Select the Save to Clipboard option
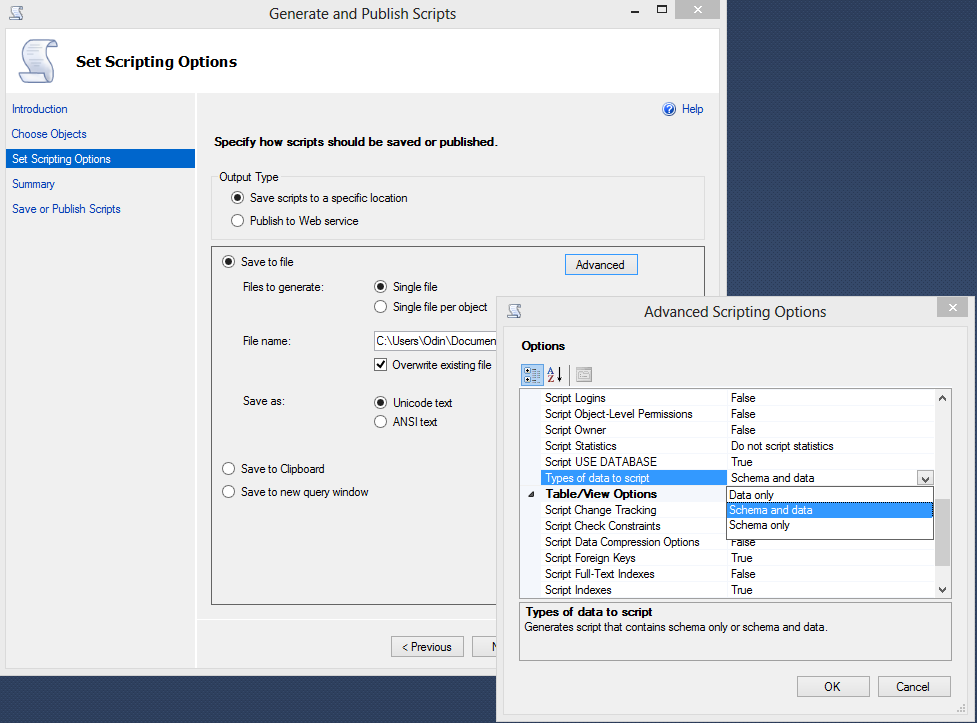The height and width of the screenshot is (723, 977). pyautogui.click(x=229, y=468)
